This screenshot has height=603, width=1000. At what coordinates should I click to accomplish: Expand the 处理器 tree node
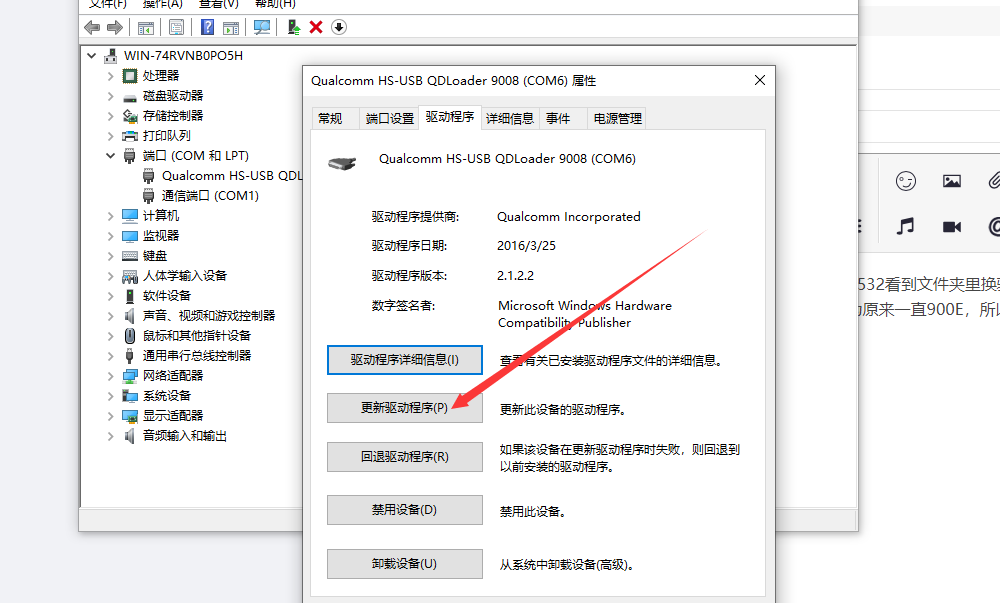tap(110, 75)
